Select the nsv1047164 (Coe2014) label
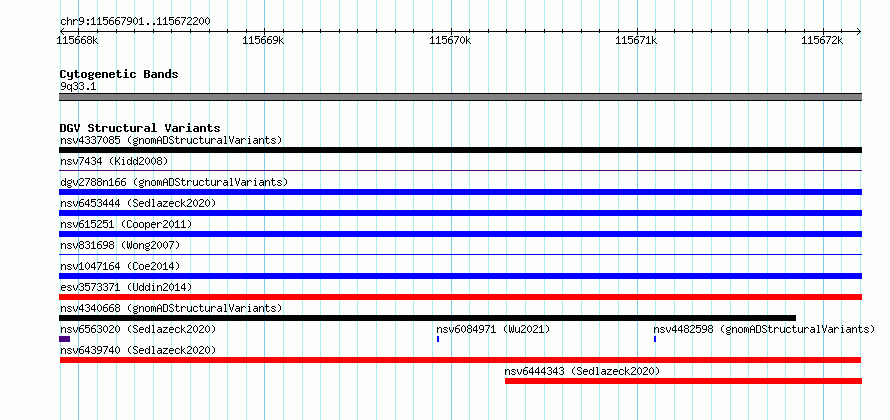Image resolution: width=890 pixels, height=420 pixels. 120,266
